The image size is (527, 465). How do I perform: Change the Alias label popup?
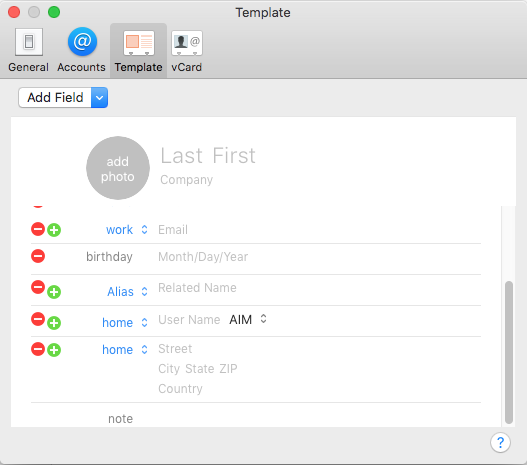pos(127,292)
